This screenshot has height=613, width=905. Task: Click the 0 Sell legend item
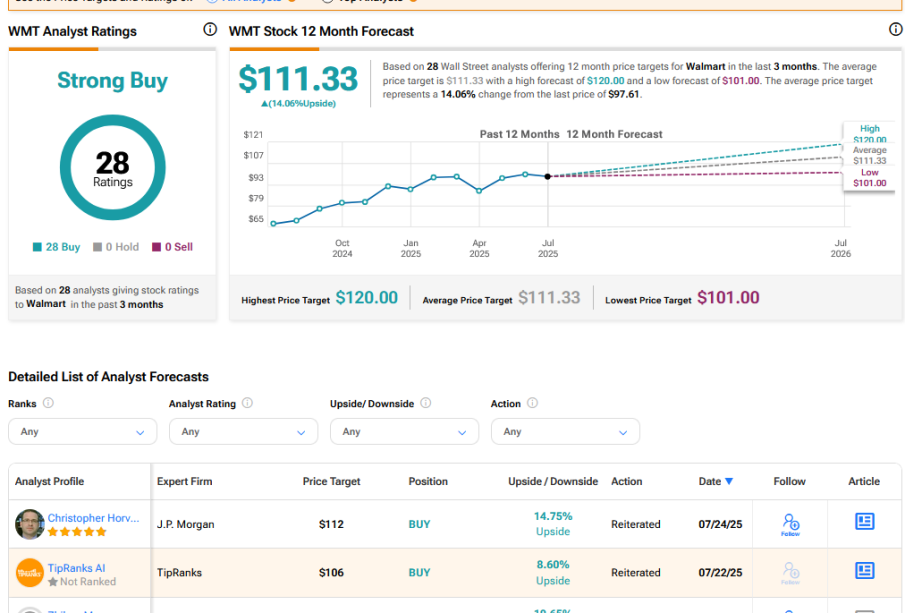coord(173,247)
